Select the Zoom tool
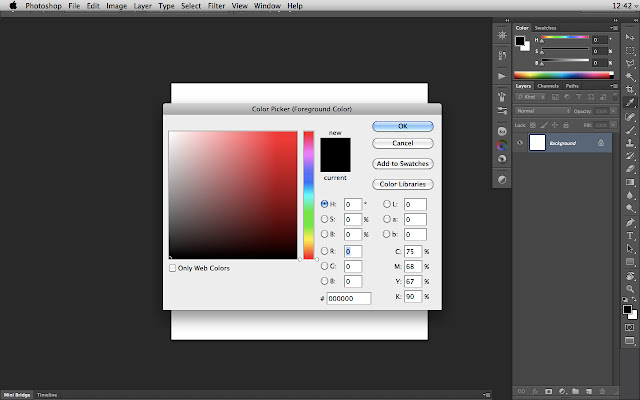 (x=630, y=289)
